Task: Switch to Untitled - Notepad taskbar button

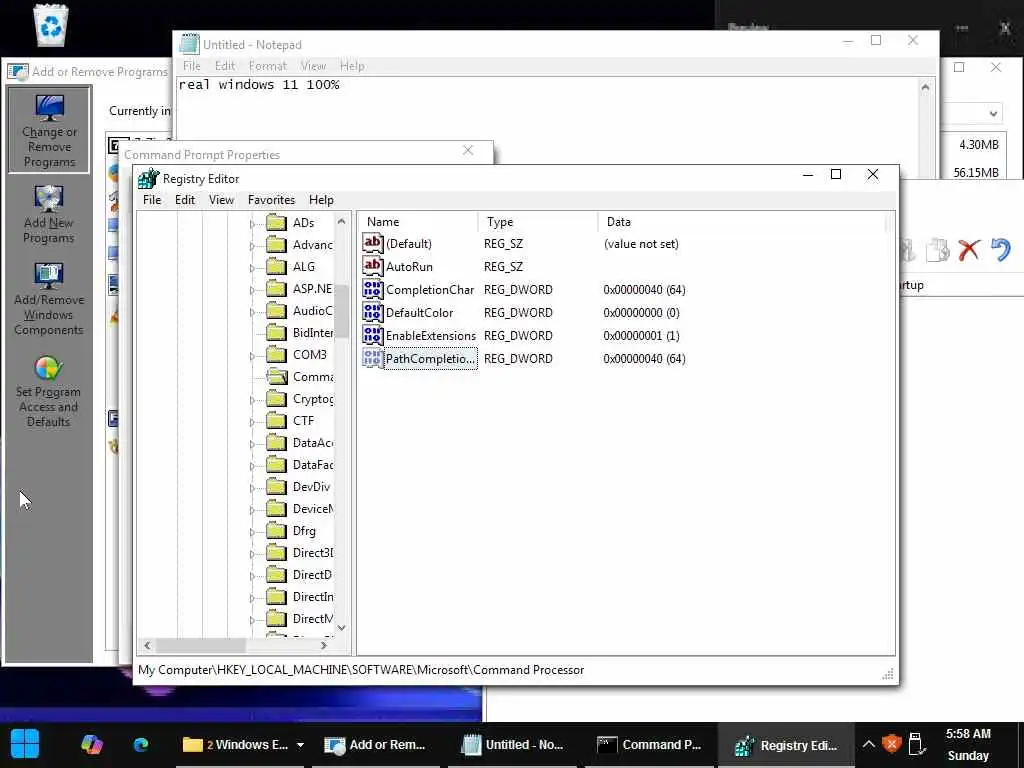Action: click(513, 744)
